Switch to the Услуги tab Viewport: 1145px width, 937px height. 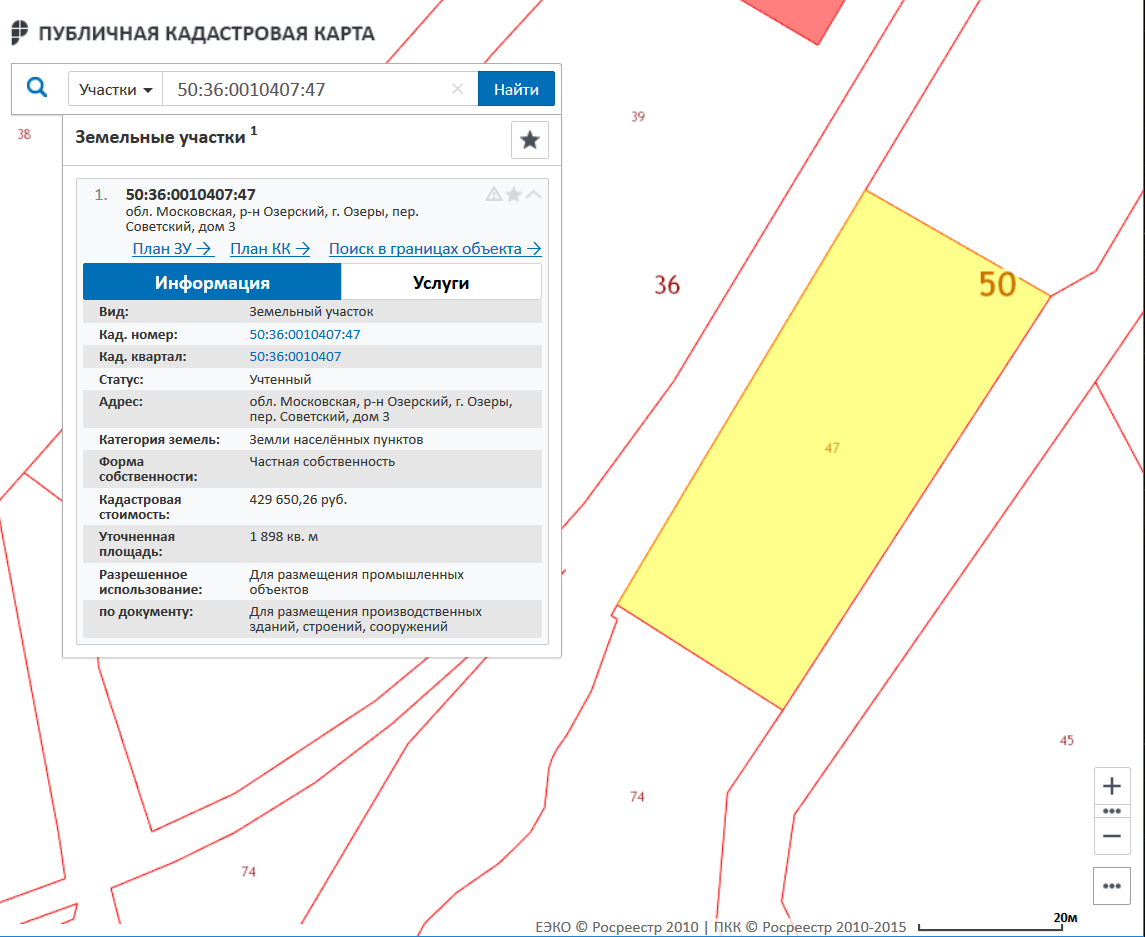[441, 283]
